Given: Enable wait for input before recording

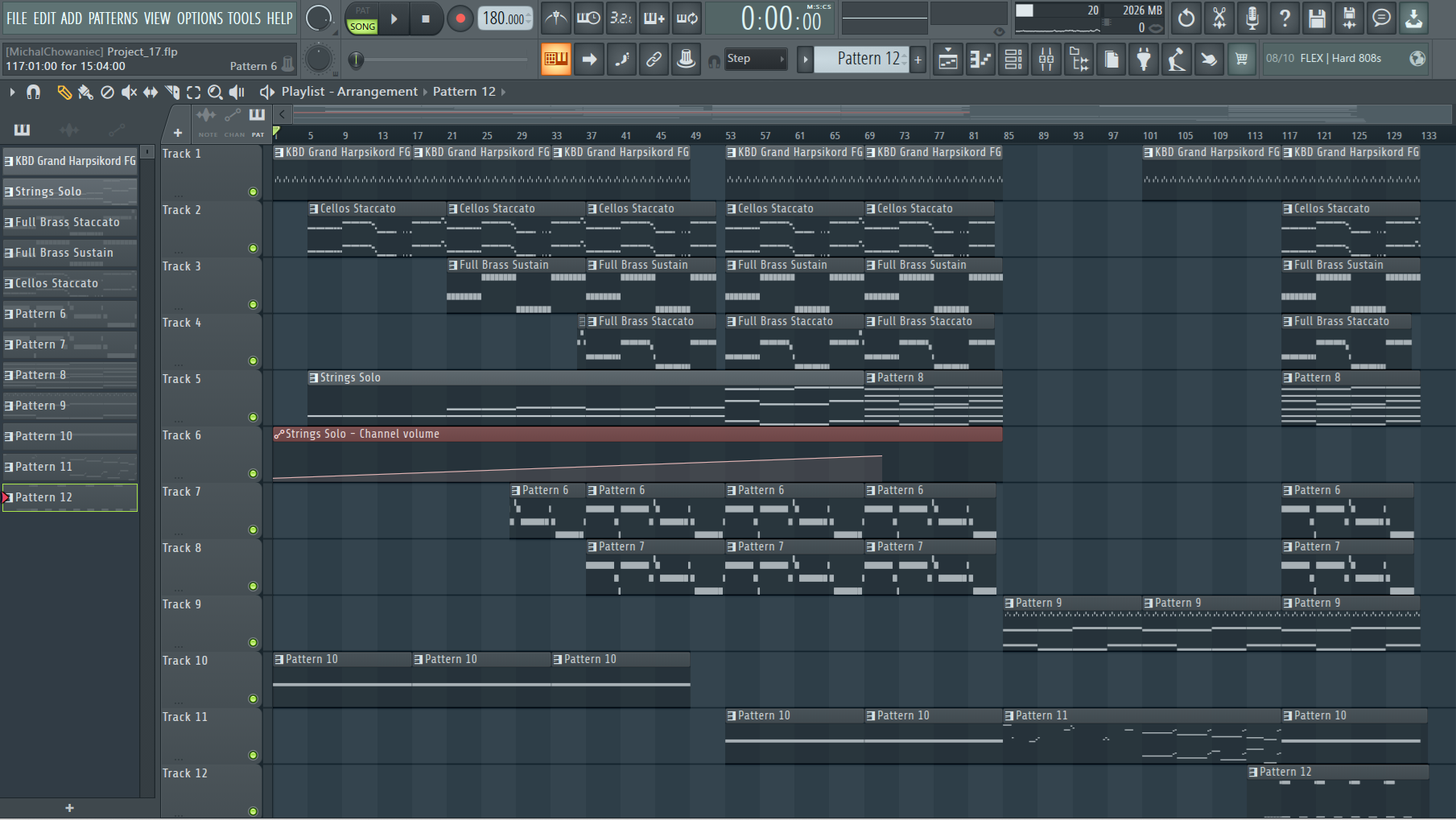Looking at the screenshot, I should point(588,18).
